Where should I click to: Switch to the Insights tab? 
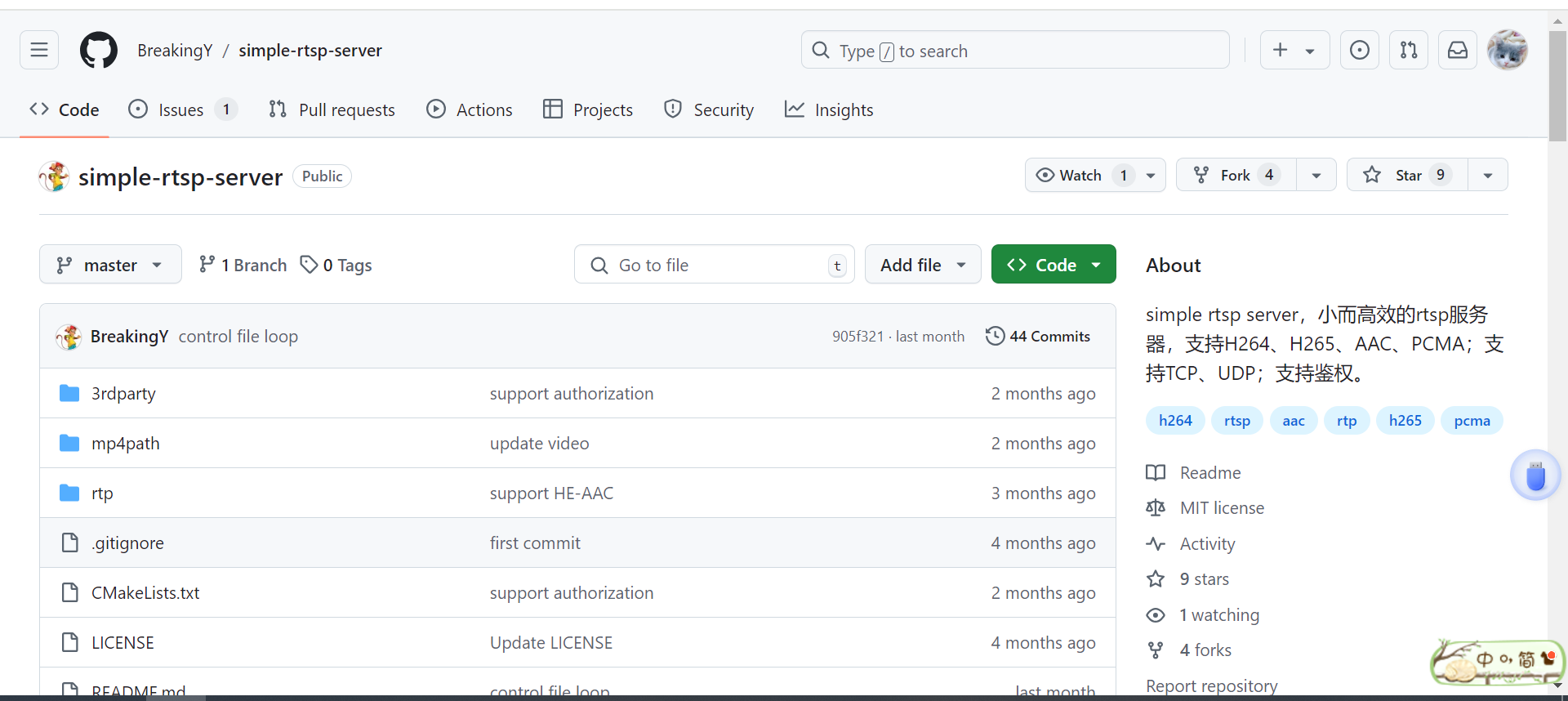pos(829,110)
